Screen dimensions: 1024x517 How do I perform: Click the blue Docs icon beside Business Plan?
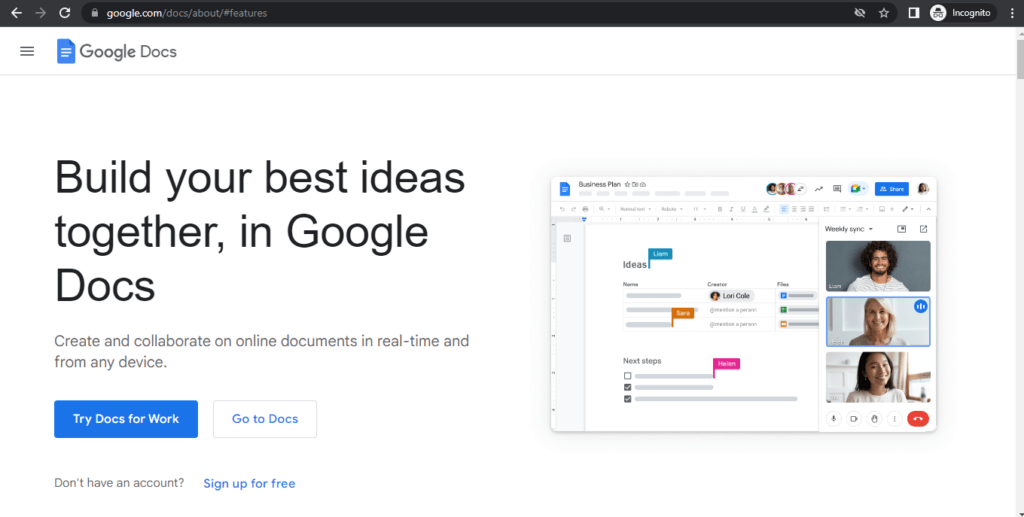(565, 189)
